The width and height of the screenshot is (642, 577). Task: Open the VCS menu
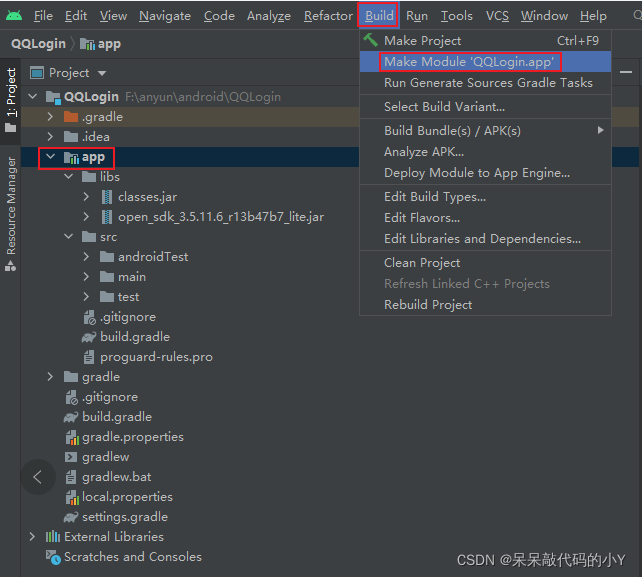coord(497,16)
